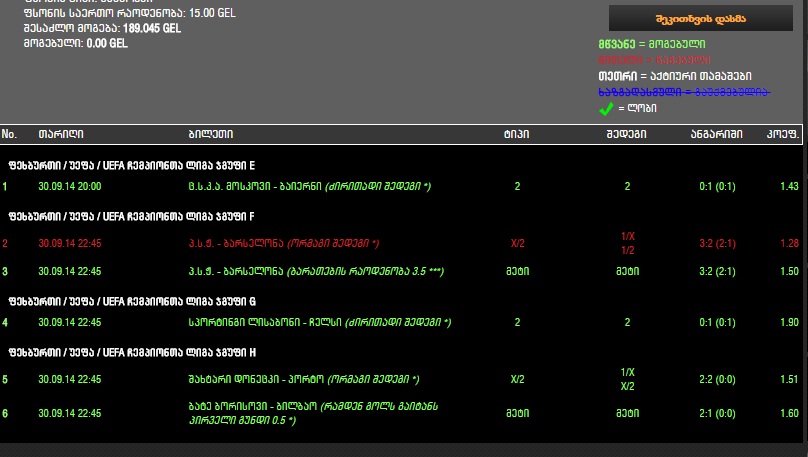Click the 1.51 odds value
The height and width of the screenshot is (457, 808).
789,379
